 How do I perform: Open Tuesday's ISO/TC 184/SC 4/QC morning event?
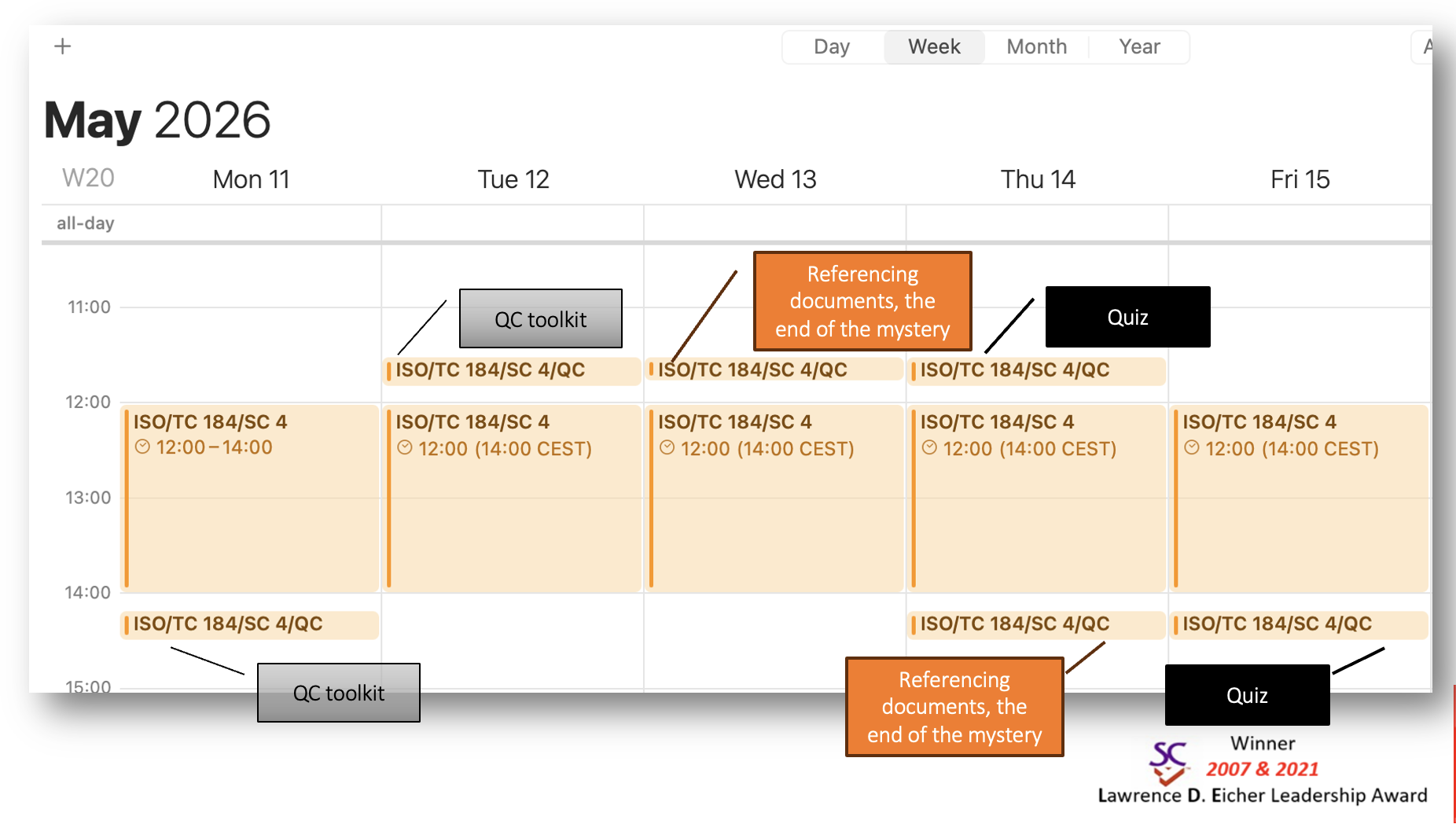click(512, 370)
